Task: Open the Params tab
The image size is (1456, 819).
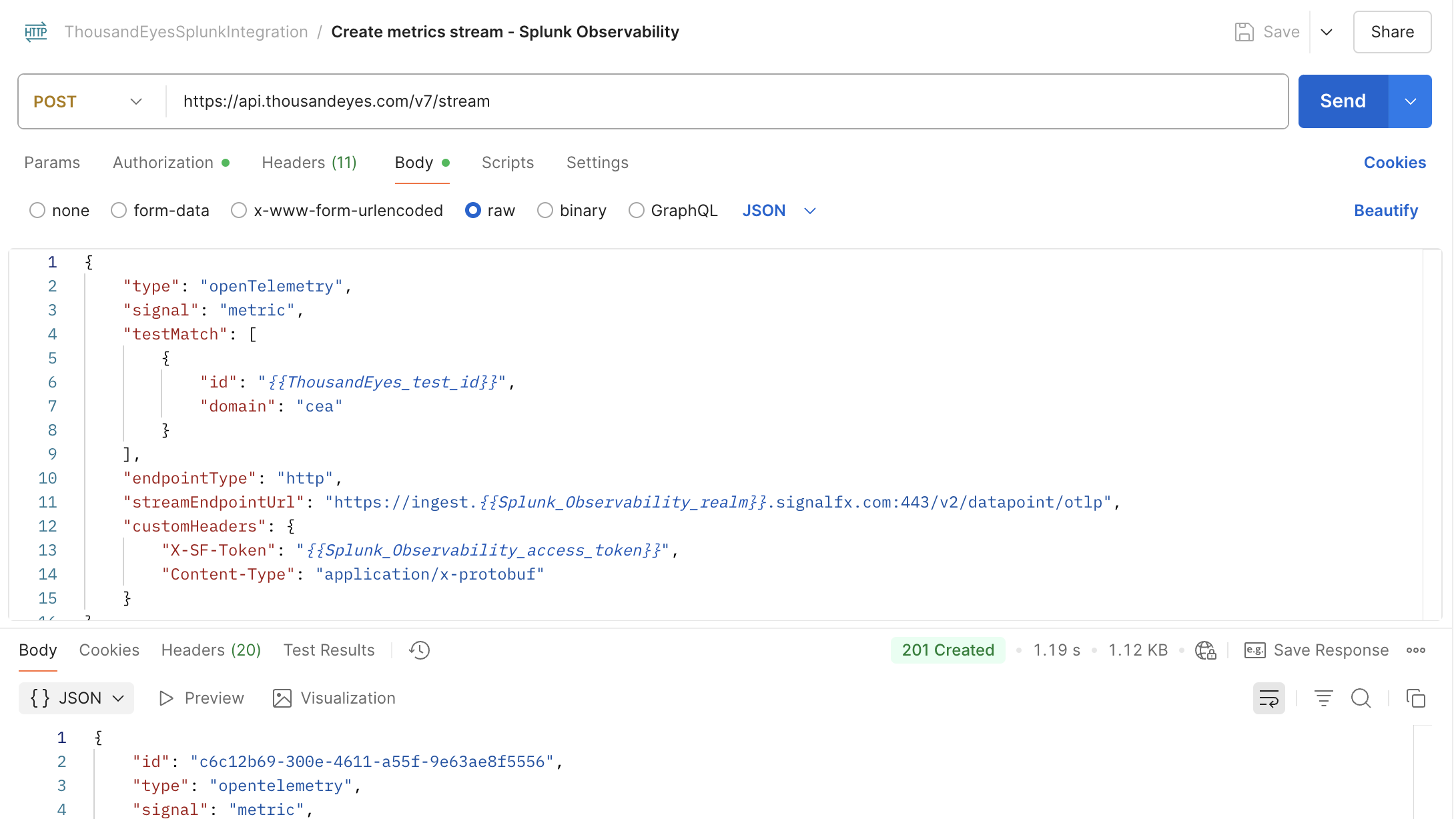Action: (52, 163)
